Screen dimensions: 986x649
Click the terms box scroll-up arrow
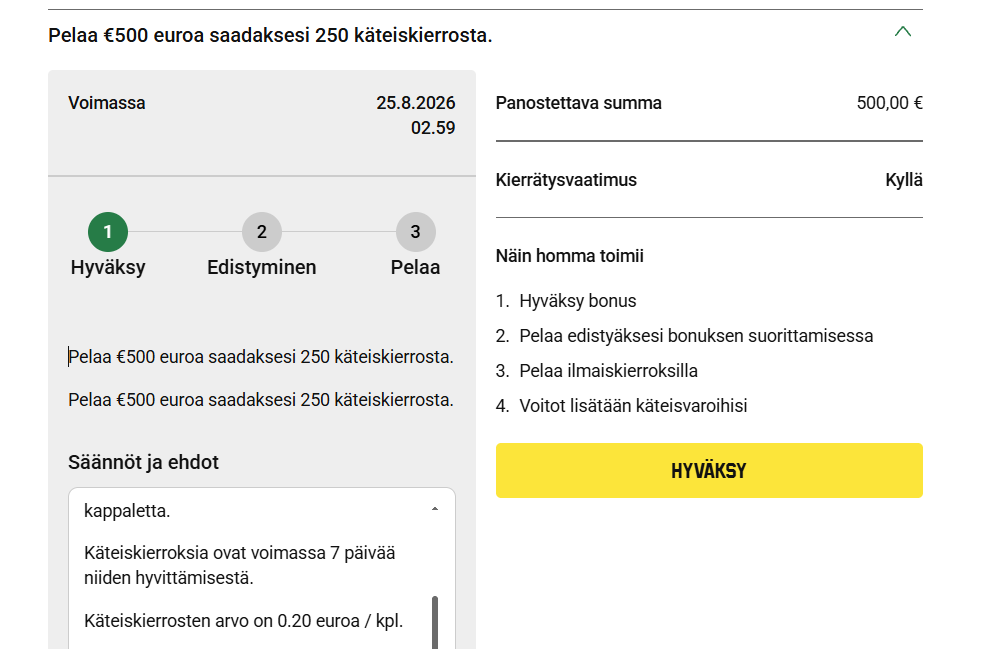point(435,509)
